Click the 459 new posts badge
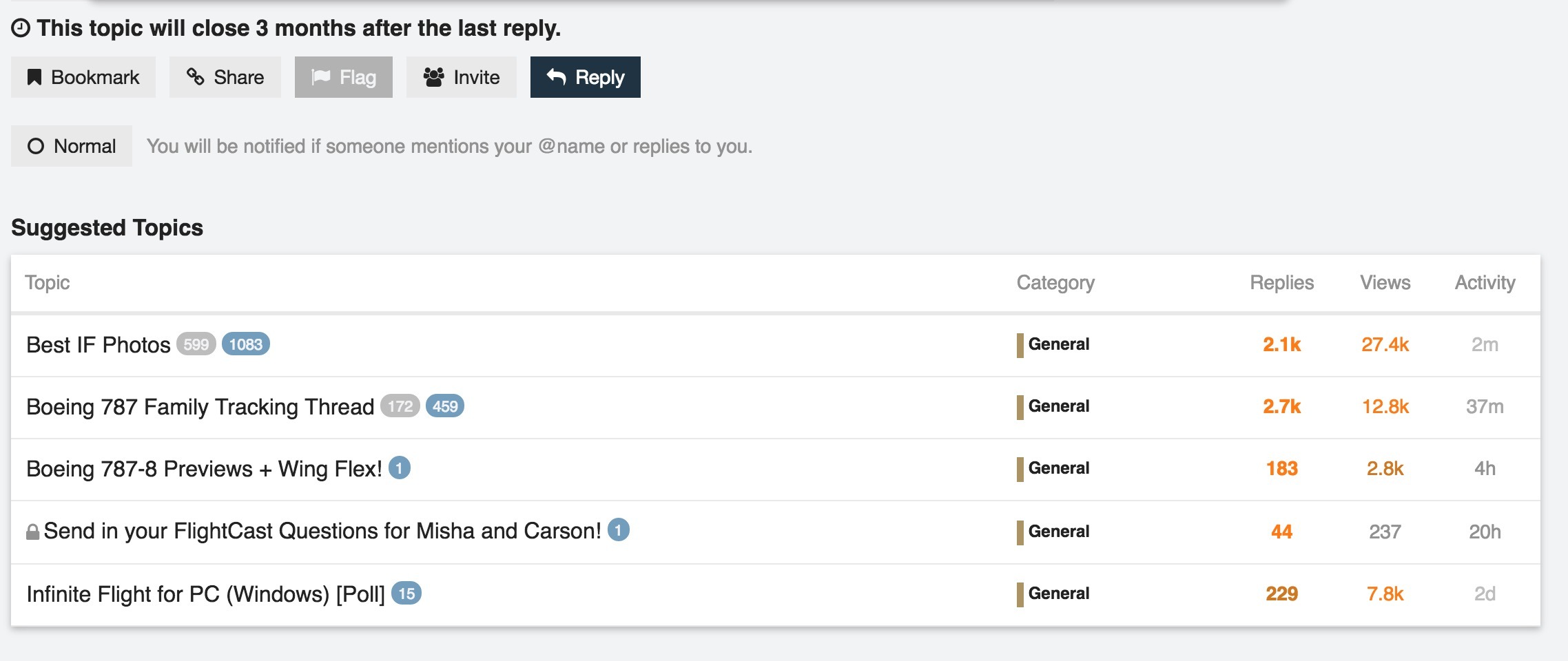 pyautogui.click(x=445, y=406)
